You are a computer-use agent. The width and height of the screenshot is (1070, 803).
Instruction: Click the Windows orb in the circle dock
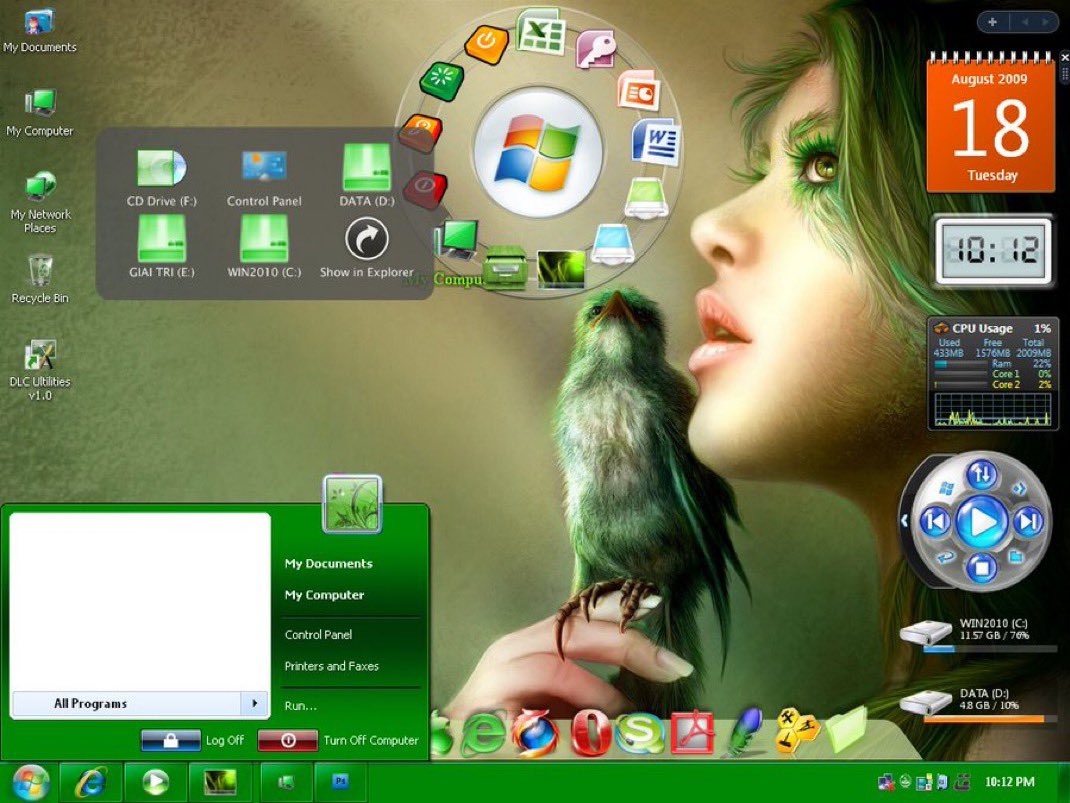(x=538, y=153)
